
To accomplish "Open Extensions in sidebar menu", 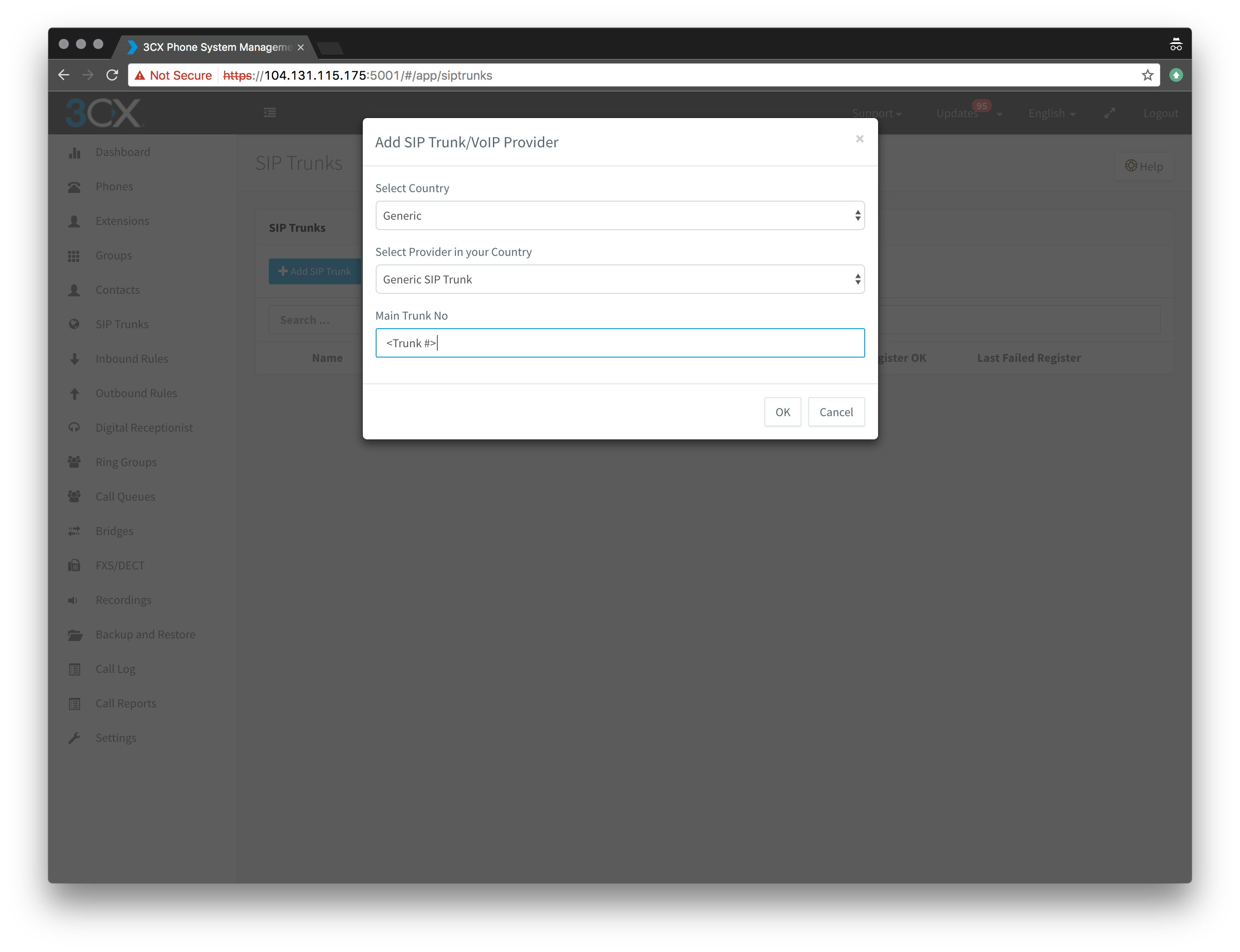I will [122, 221].
